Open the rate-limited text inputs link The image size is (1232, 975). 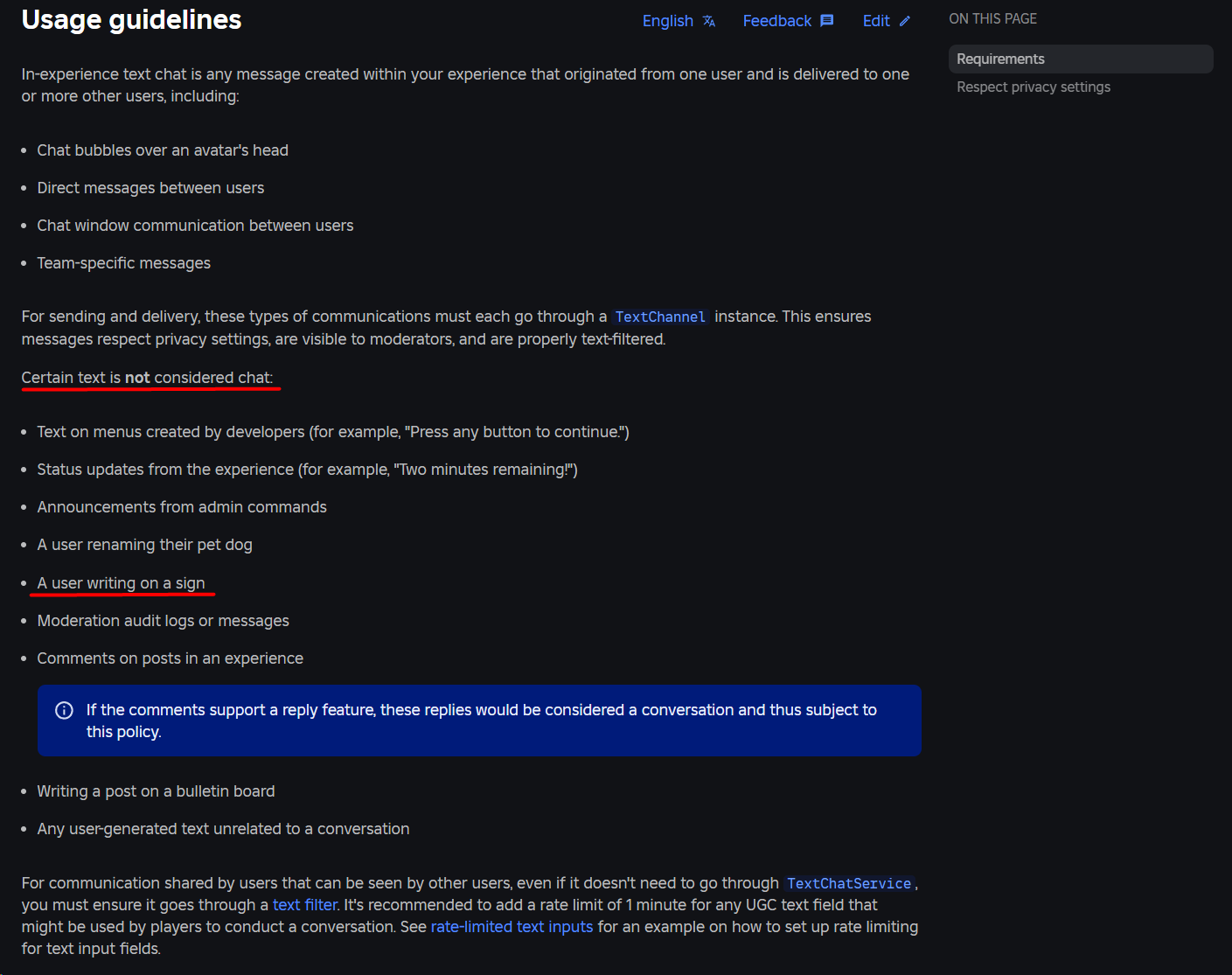(512, 926)
